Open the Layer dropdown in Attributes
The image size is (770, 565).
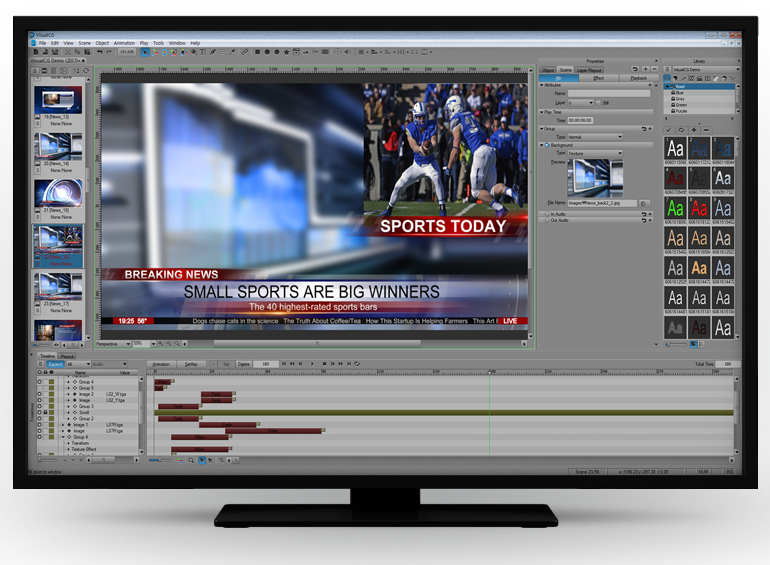[x=581, y=103]
